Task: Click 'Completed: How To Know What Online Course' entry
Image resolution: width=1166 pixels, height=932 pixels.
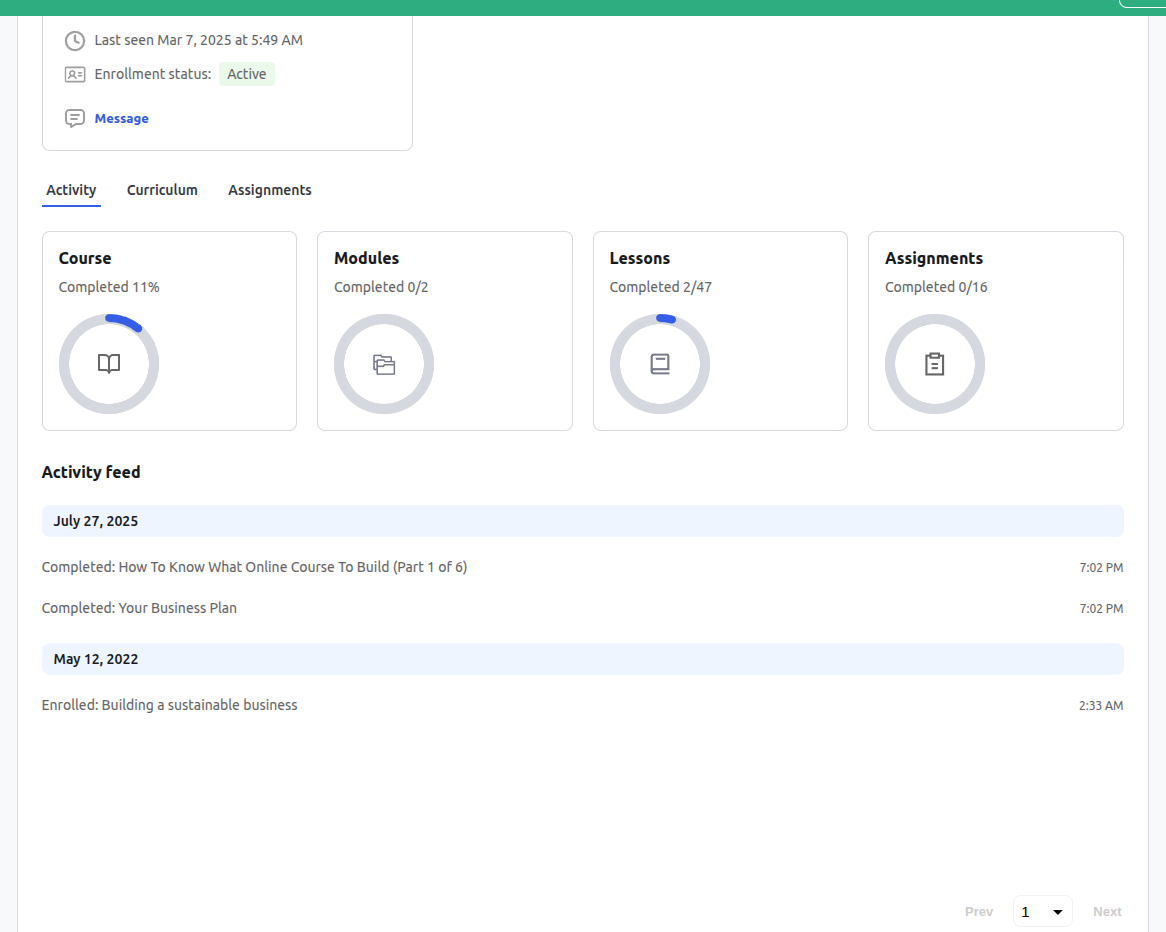Action: click(254, 567)
